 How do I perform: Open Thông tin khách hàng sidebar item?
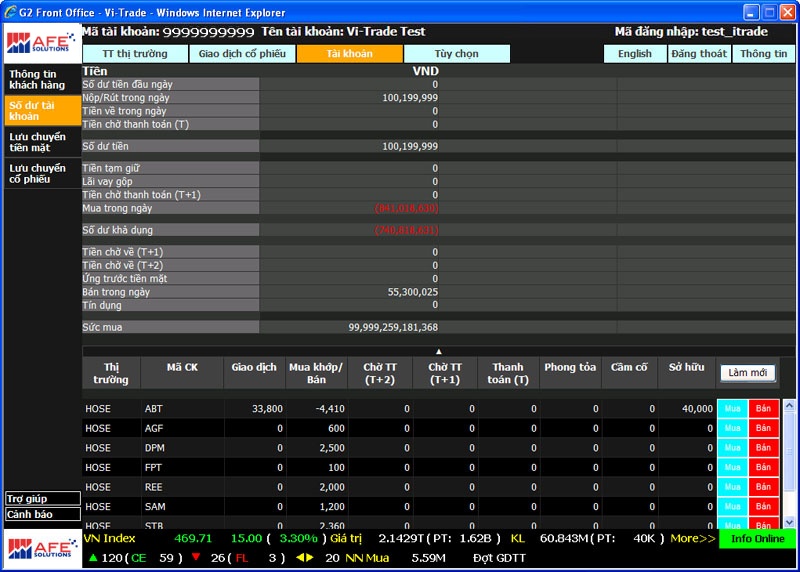42,80
